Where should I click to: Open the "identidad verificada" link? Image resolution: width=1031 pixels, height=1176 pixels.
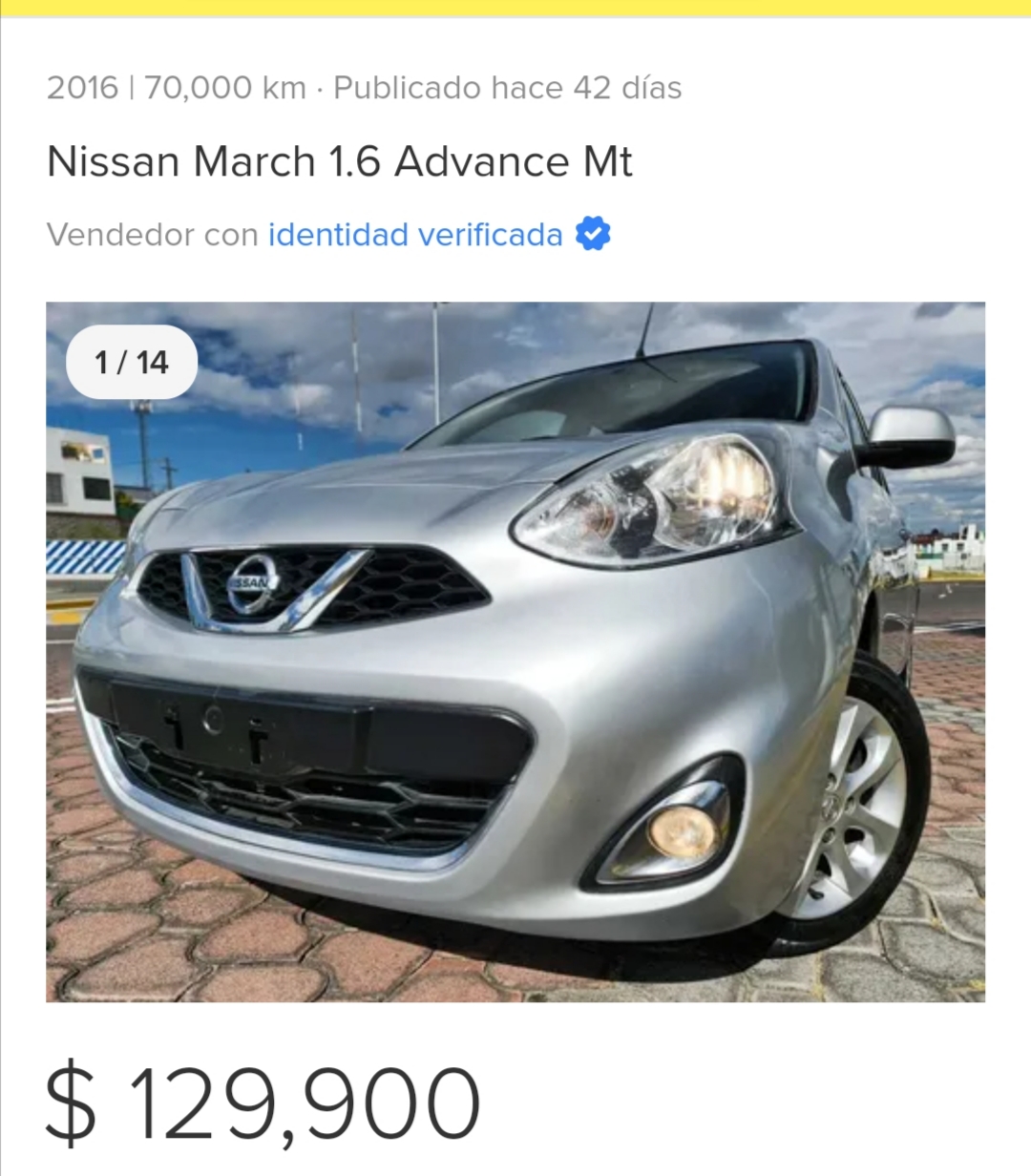click(x=415, y=235)
